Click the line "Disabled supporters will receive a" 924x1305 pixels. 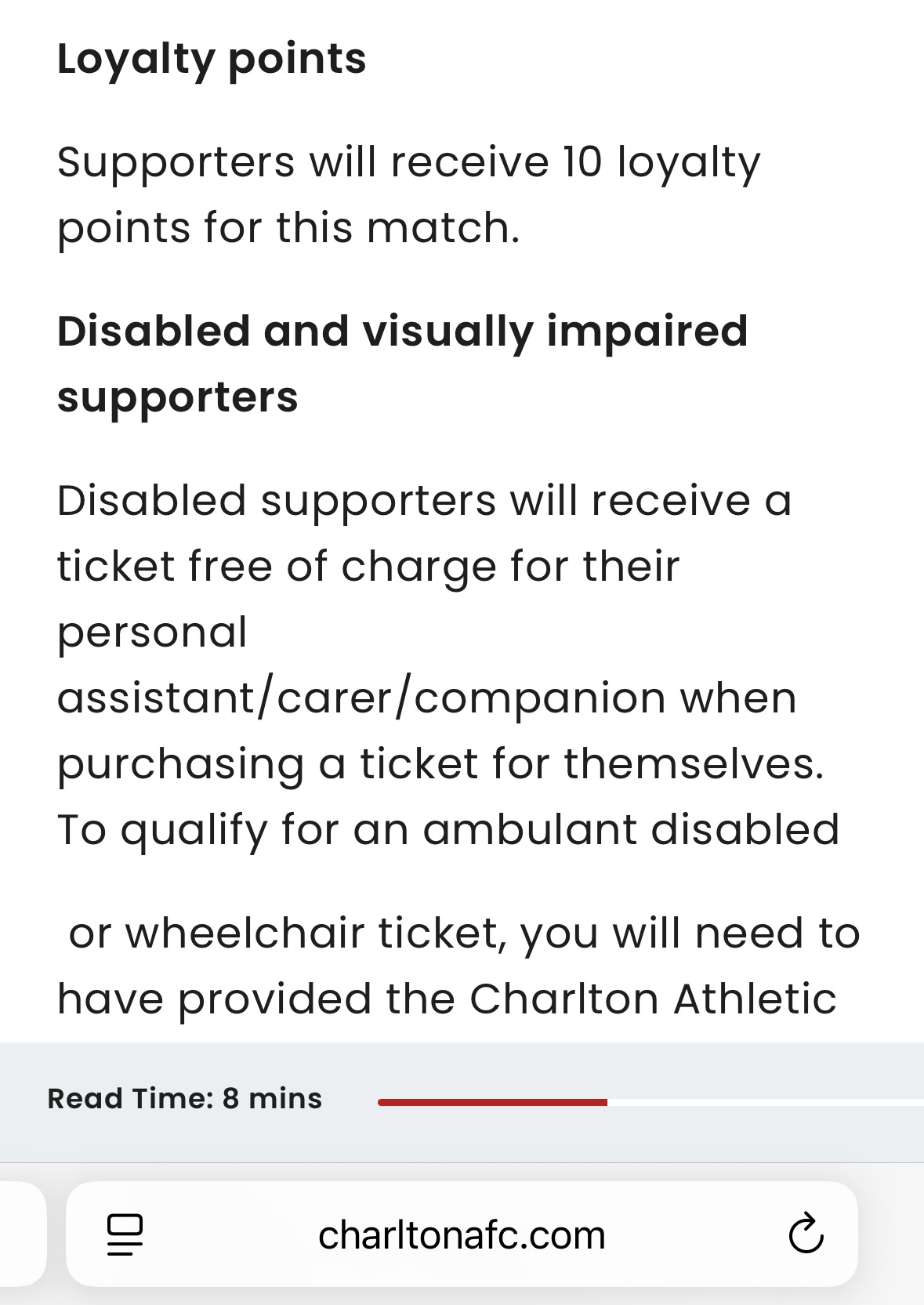click(424, 500)
